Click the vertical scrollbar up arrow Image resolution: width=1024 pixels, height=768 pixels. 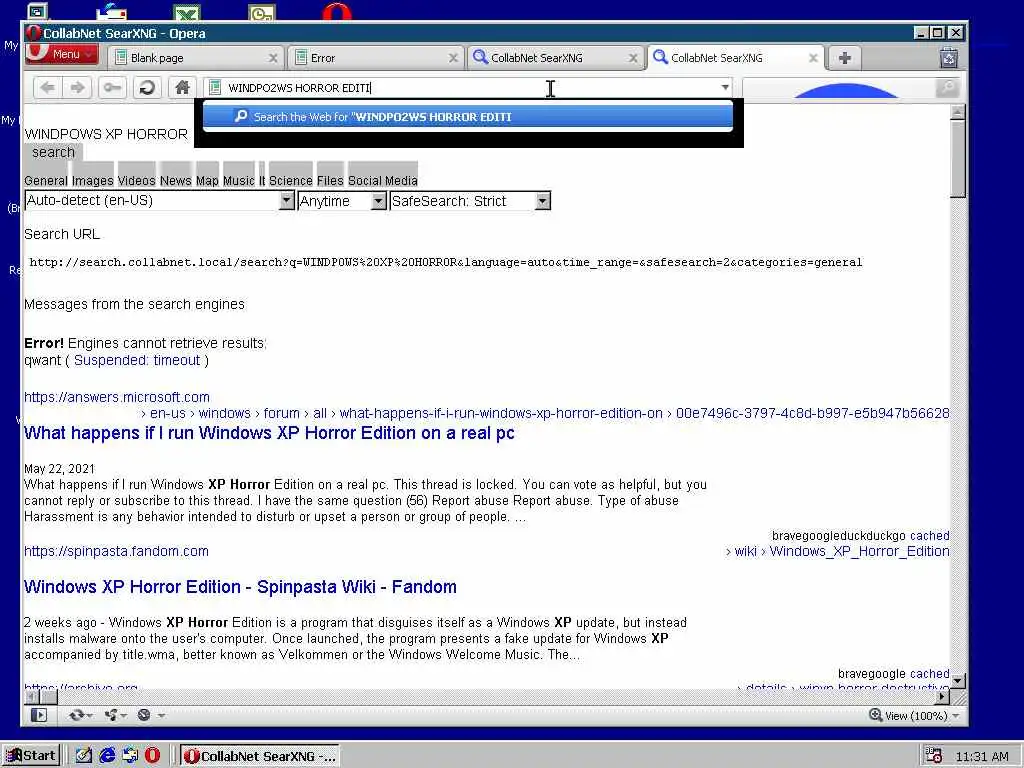click(957, 112)
